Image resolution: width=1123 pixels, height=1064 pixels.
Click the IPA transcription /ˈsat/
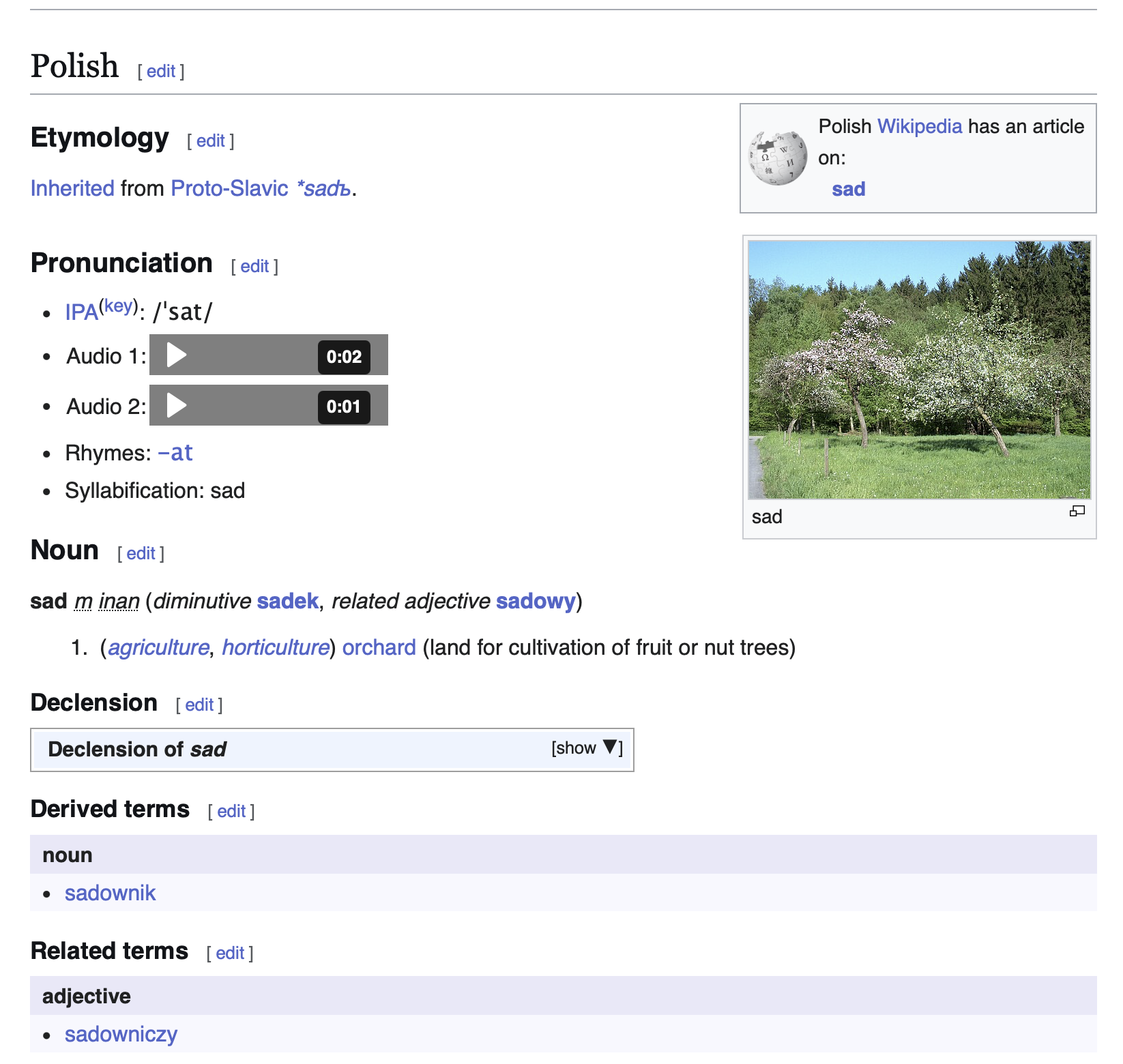point(183,312)
